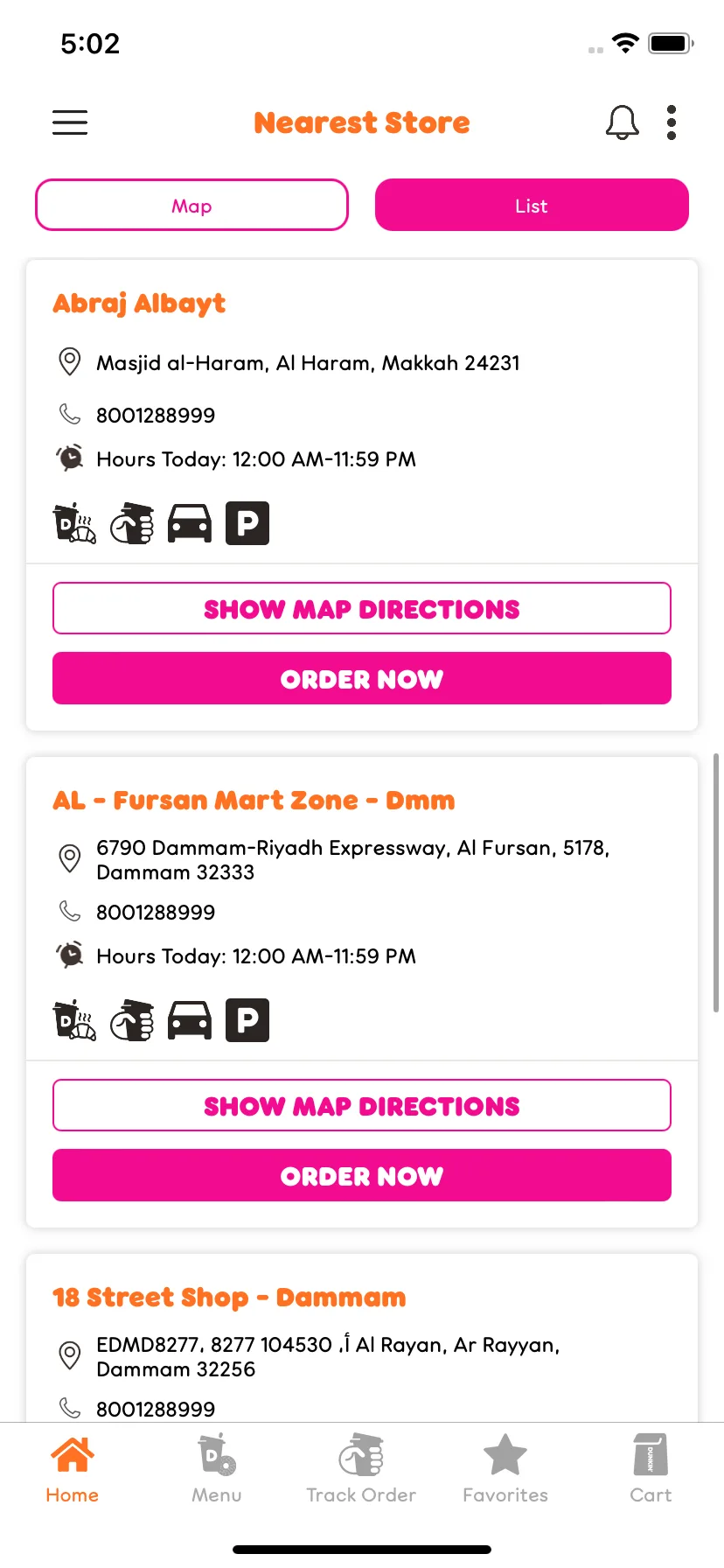The image size is (724, 1568).
Task: Switch to Map view
Action: pyautogui.click(x=191, y=206)
